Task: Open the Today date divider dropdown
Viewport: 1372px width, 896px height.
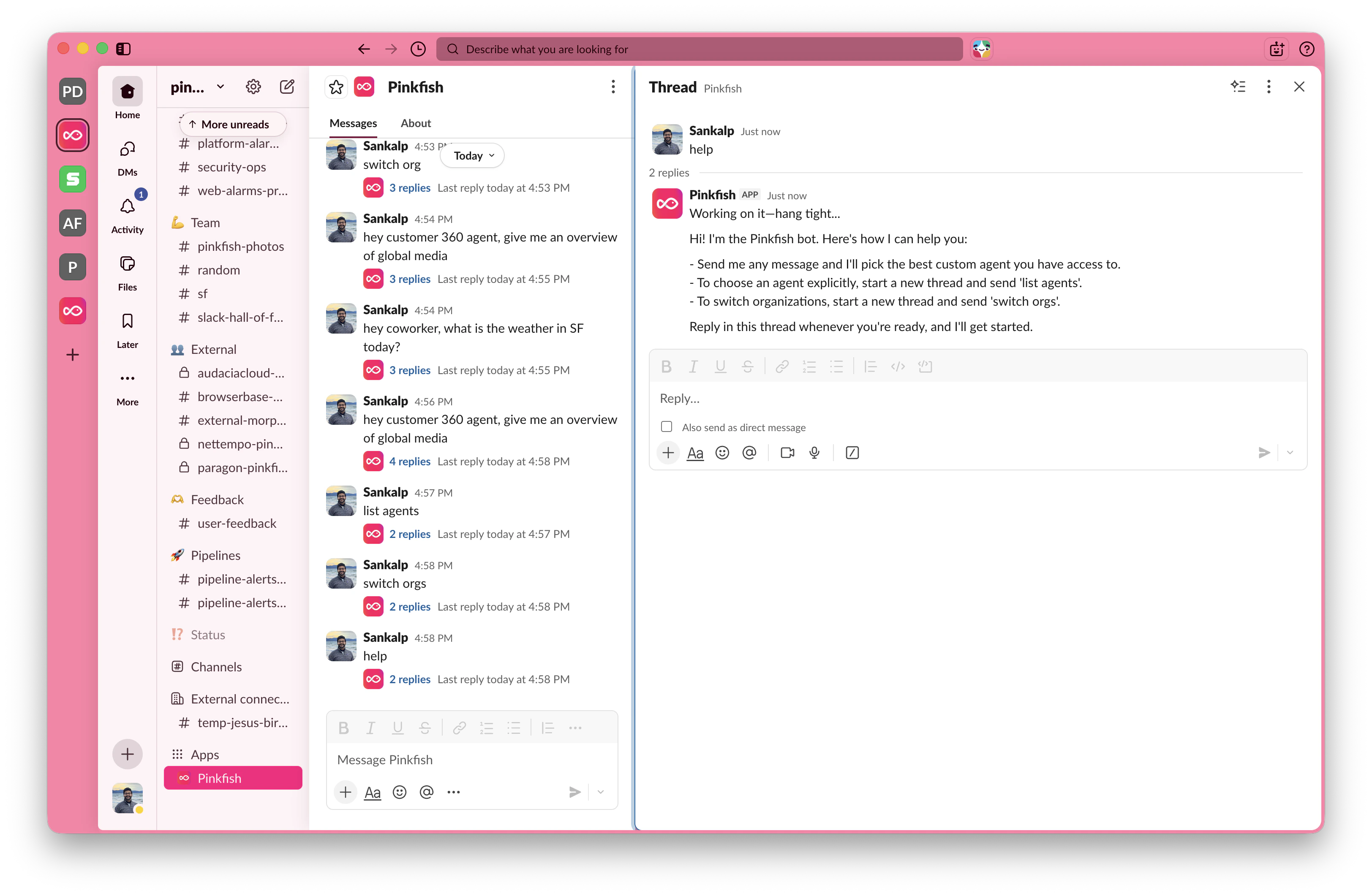Action: coord(471,155)
